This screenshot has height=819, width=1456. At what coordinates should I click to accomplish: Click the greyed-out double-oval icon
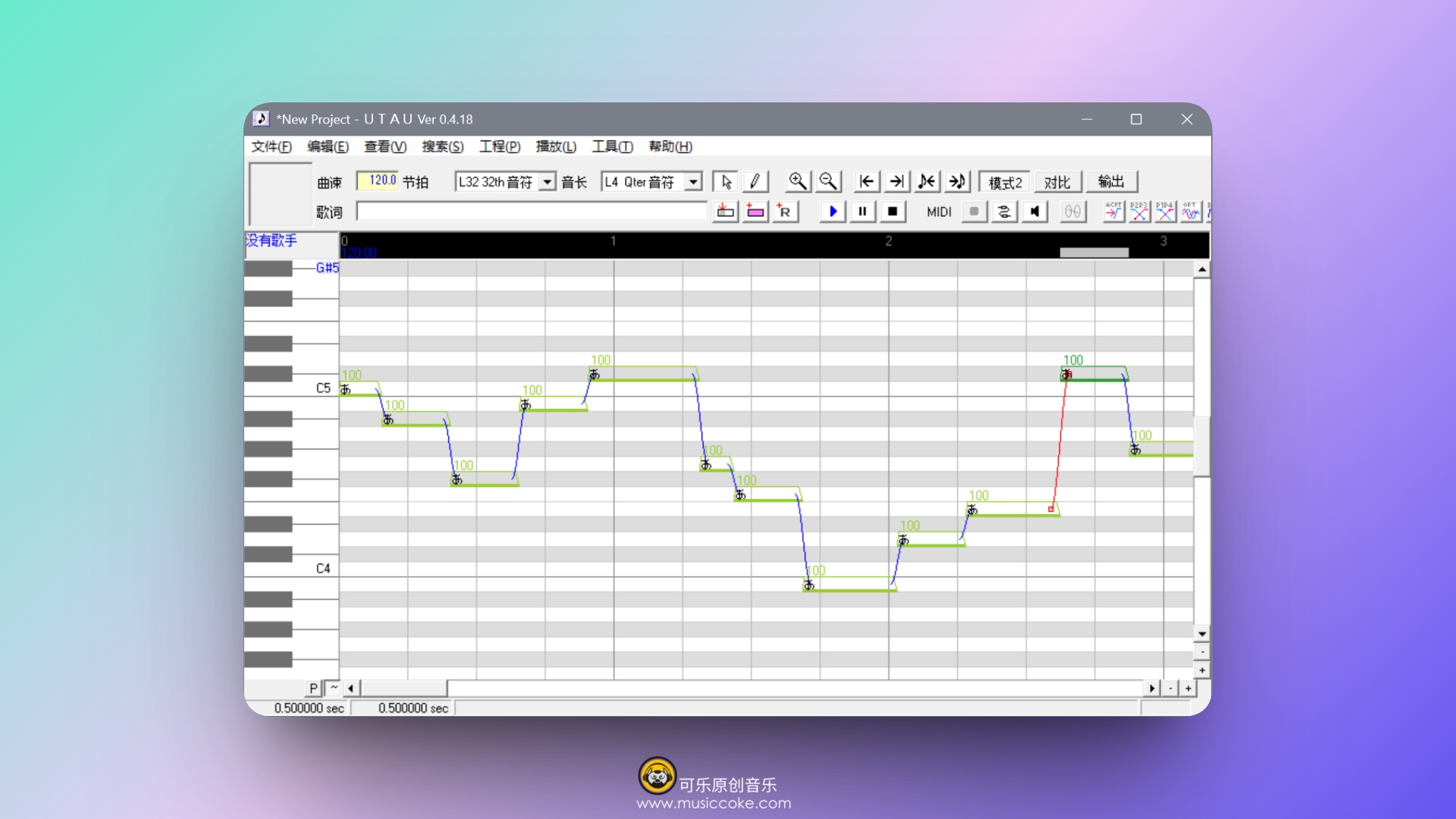(x=1072, y=212)
